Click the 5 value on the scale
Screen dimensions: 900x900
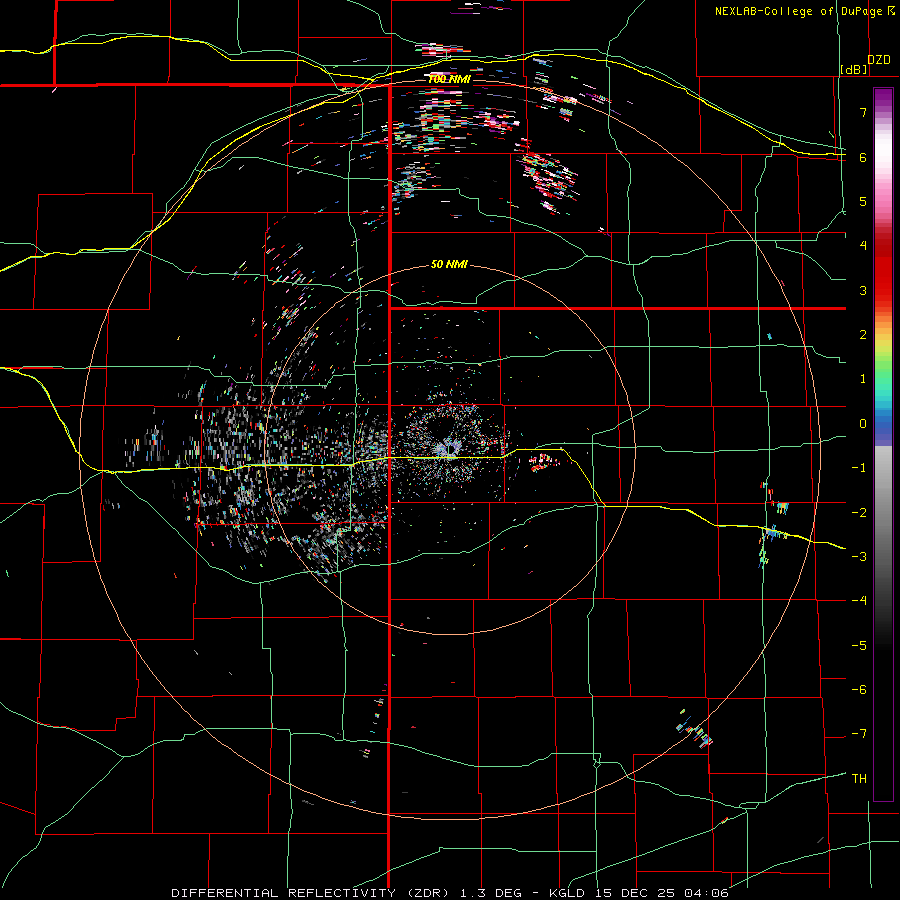(x=863, y=201)
